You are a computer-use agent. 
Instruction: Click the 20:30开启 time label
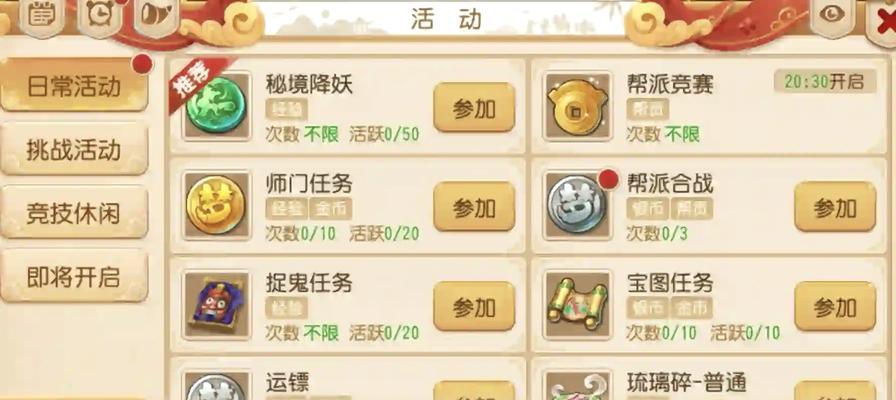click(825, 82)
